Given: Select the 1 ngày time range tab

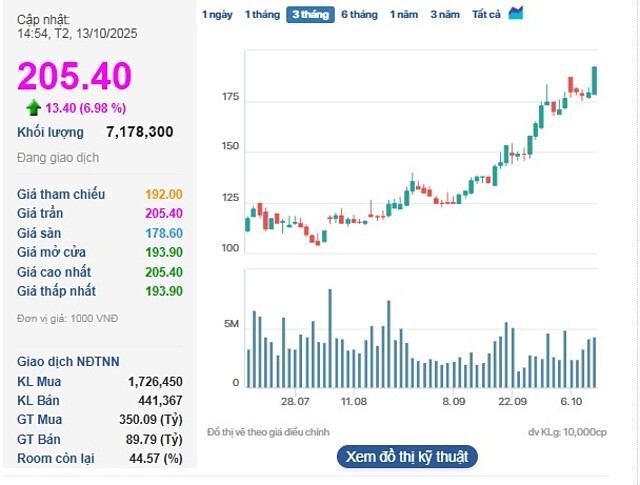Looking at the screenshot, I should pyautogui.click(x=217, y=14).
